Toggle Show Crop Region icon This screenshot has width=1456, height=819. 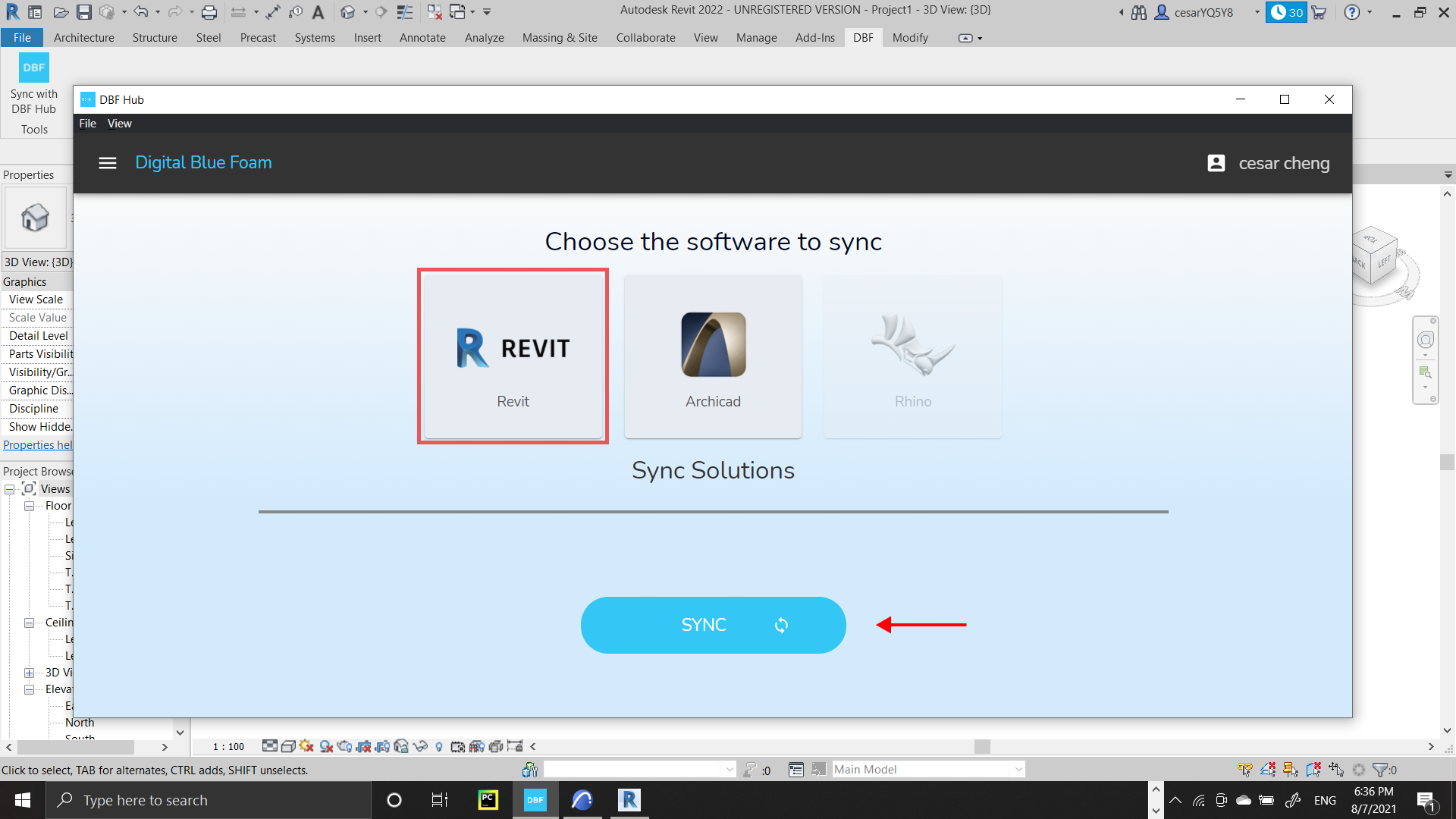pyautogui.click(x=382, y=747)
